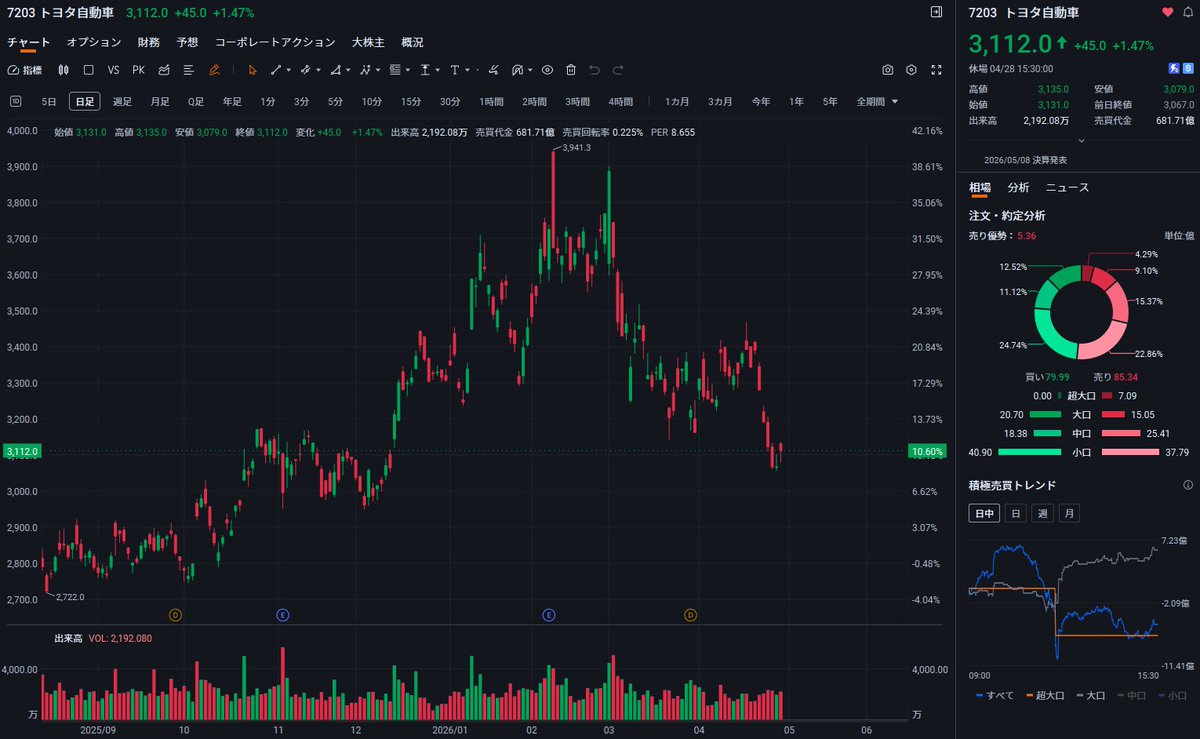The image size is (1200, 739).
Task: Switch to the オプション tab
Action: click(x=94, y=42)
